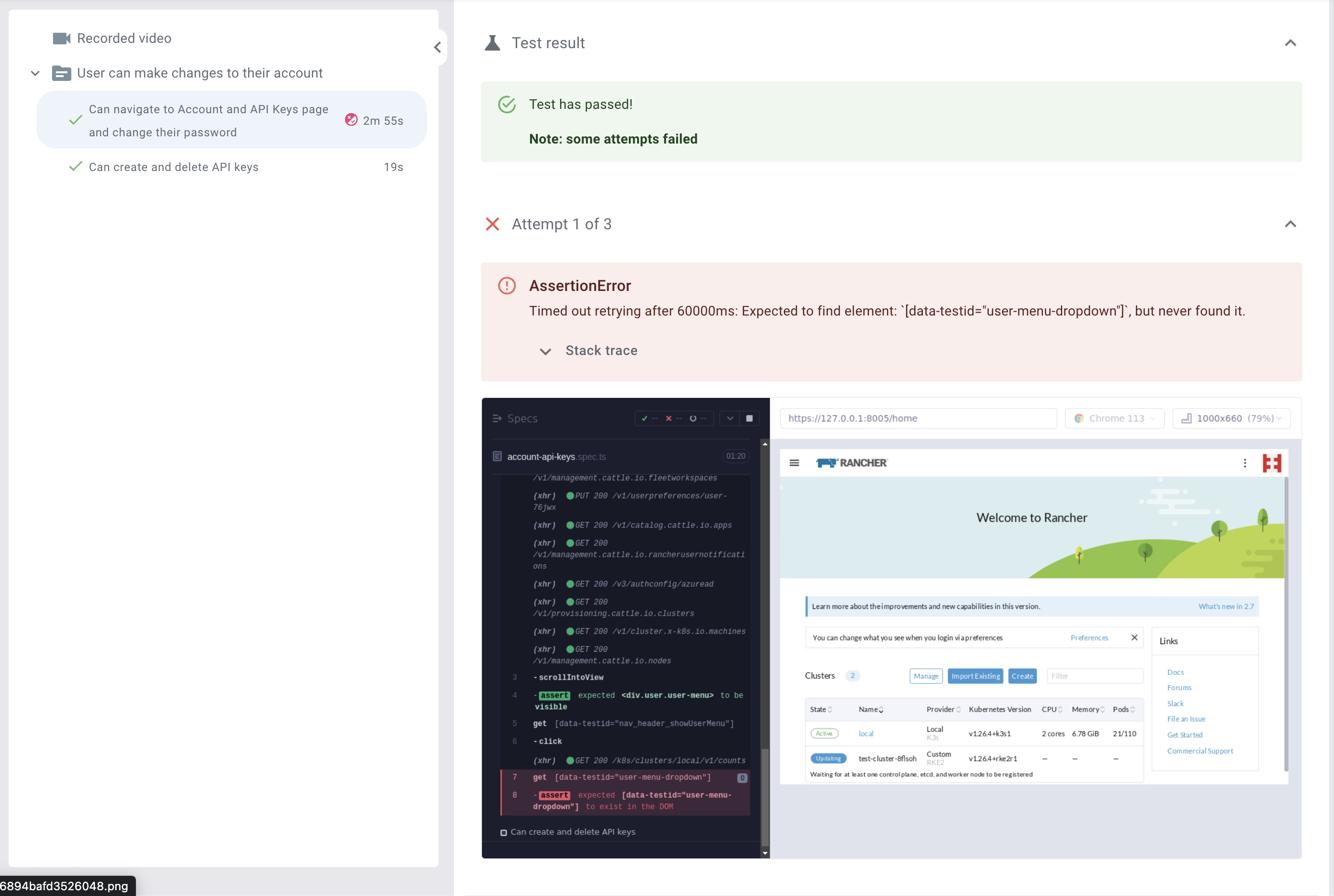Screen dimensions: 1334x896
Task: Click the red X failed stat in Specs toolbar
Action: point(669,418)
